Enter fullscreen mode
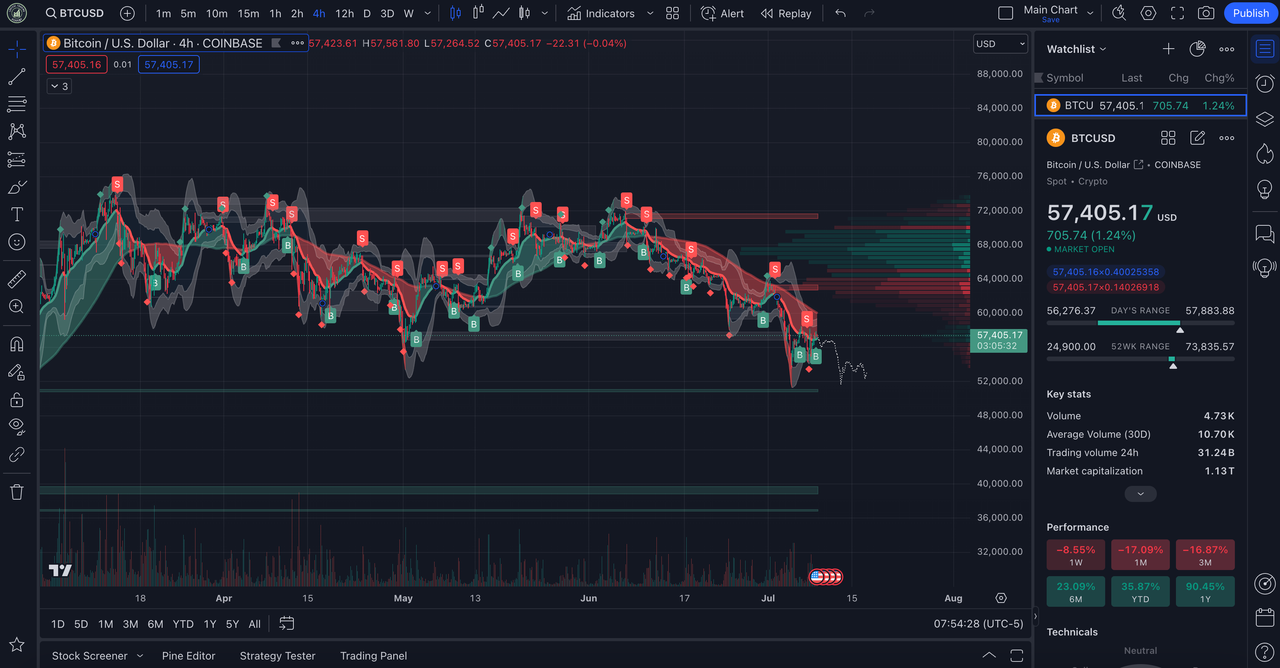Viewport: 1280px width, 668px height. pos(1177,14)
